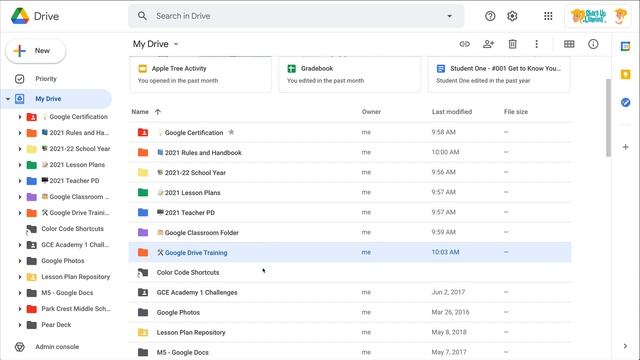Click the Remove trash icon

pos(513,44)
